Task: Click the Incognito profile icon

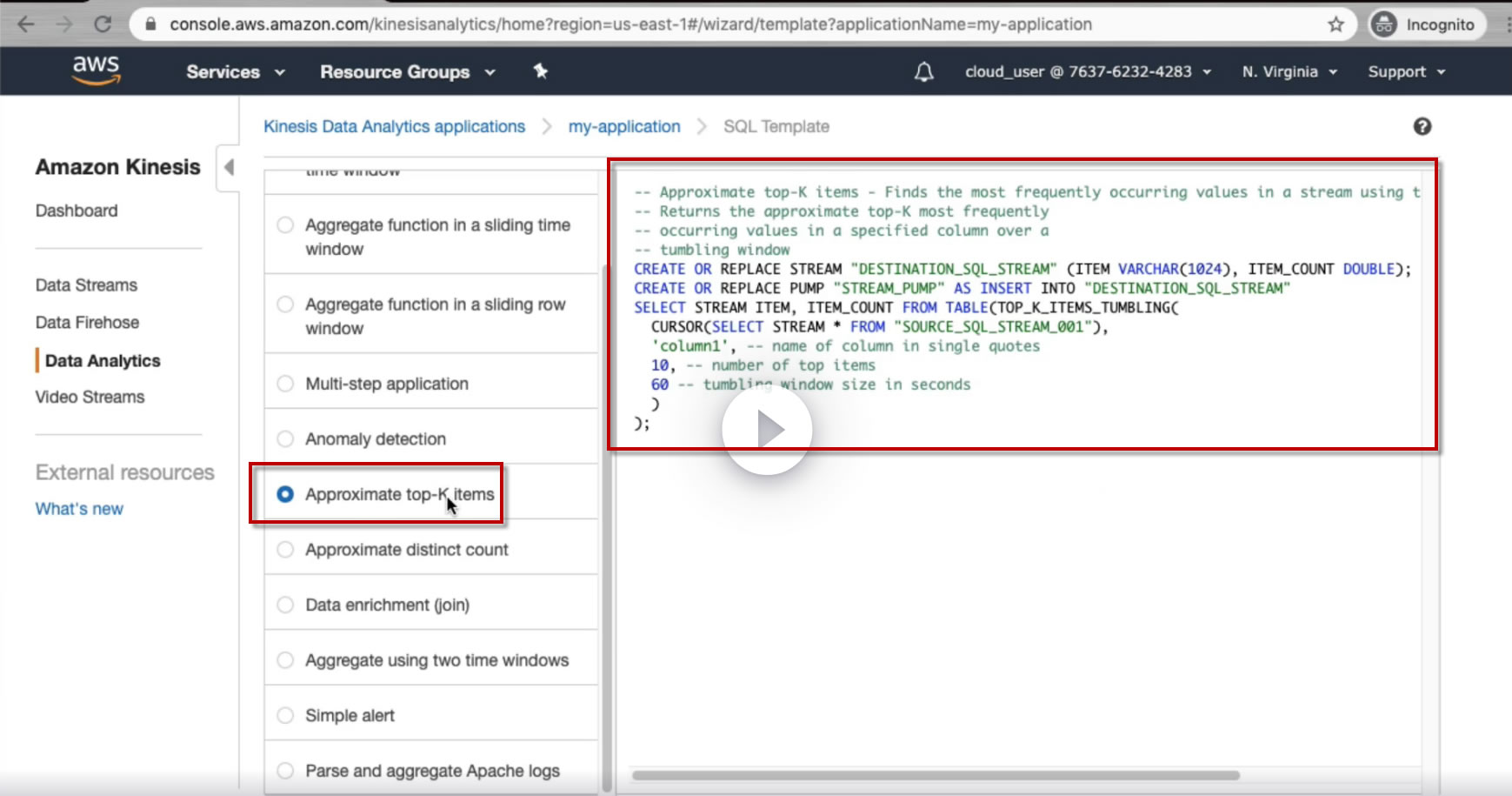Action: (1383, 24)
